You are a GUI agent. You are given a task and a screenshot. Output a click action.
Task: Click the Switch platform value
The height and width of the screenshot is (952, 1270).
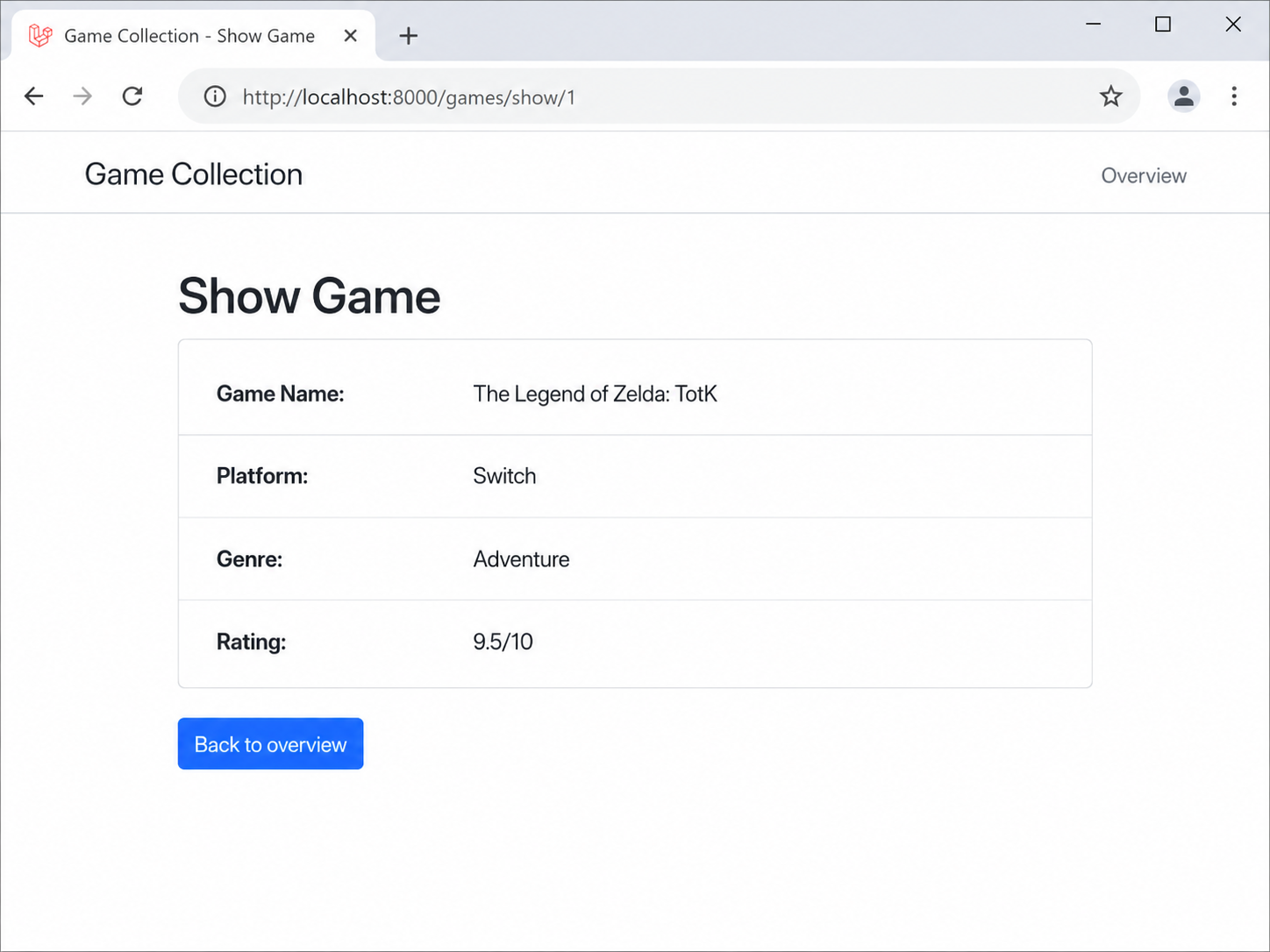tap(504, 476)
